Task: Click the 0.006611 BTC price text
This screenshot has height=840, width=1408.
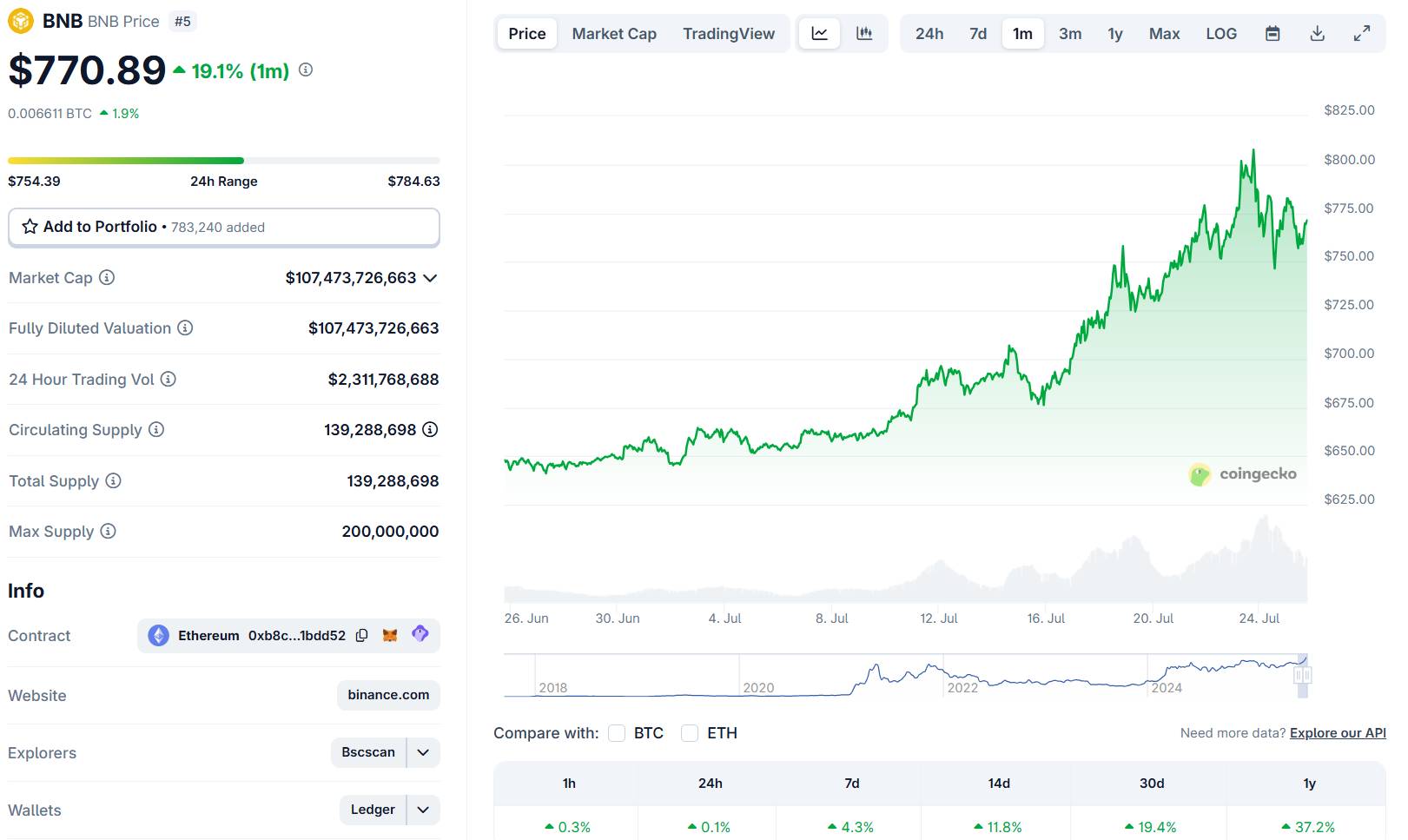Action: (50, 114)
